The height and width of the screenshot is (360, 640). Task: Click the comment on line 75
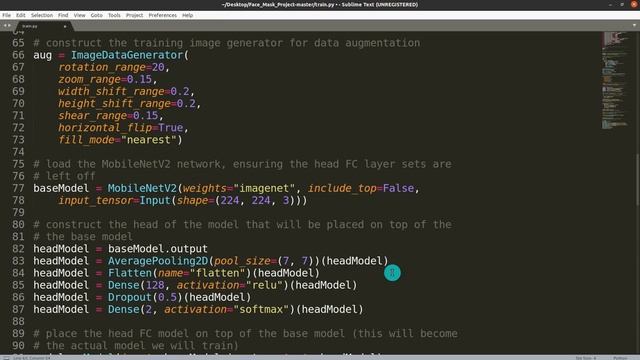242,164
